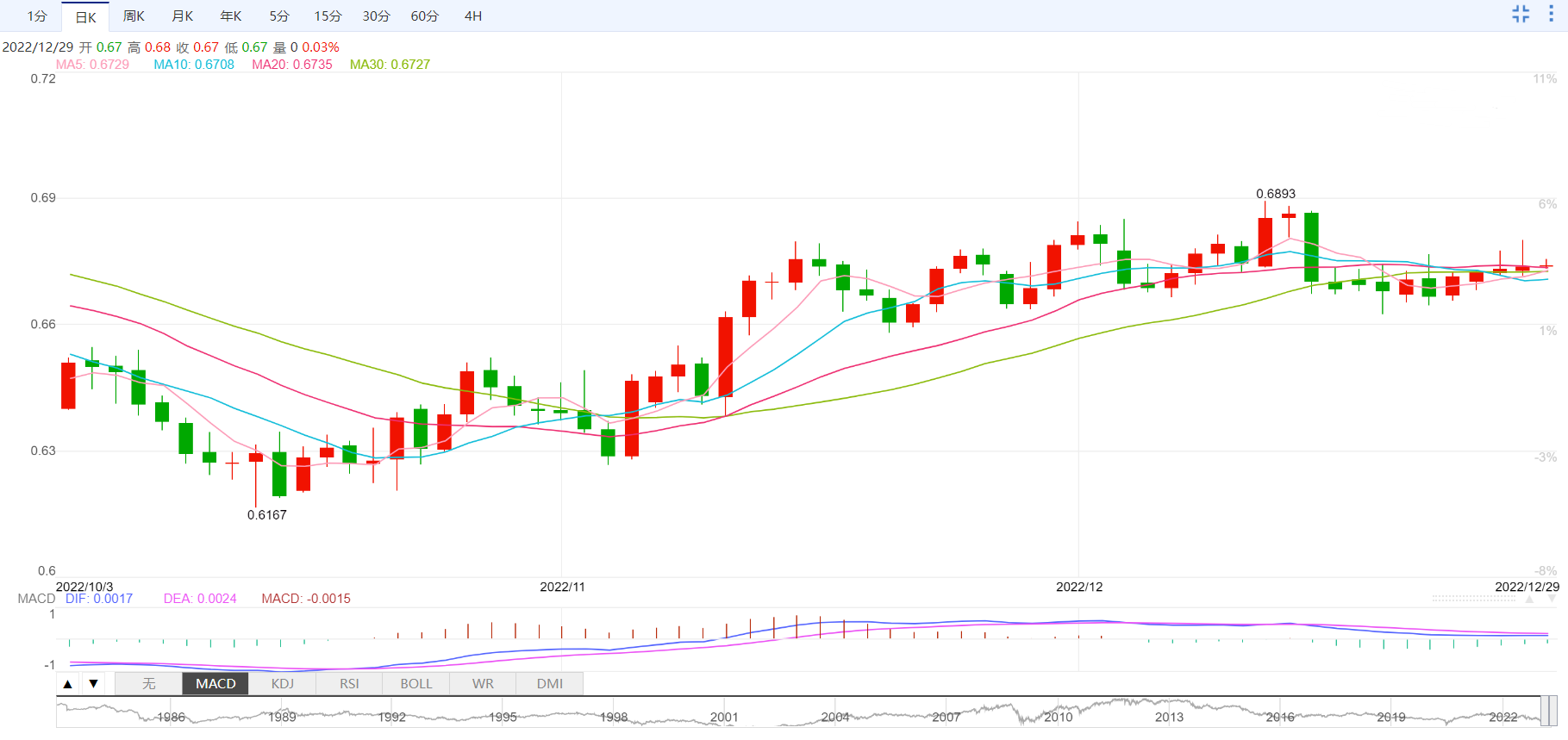Click 2010 on the overview timeline
Screen dimensions: 1568x740
(1059, 717)
